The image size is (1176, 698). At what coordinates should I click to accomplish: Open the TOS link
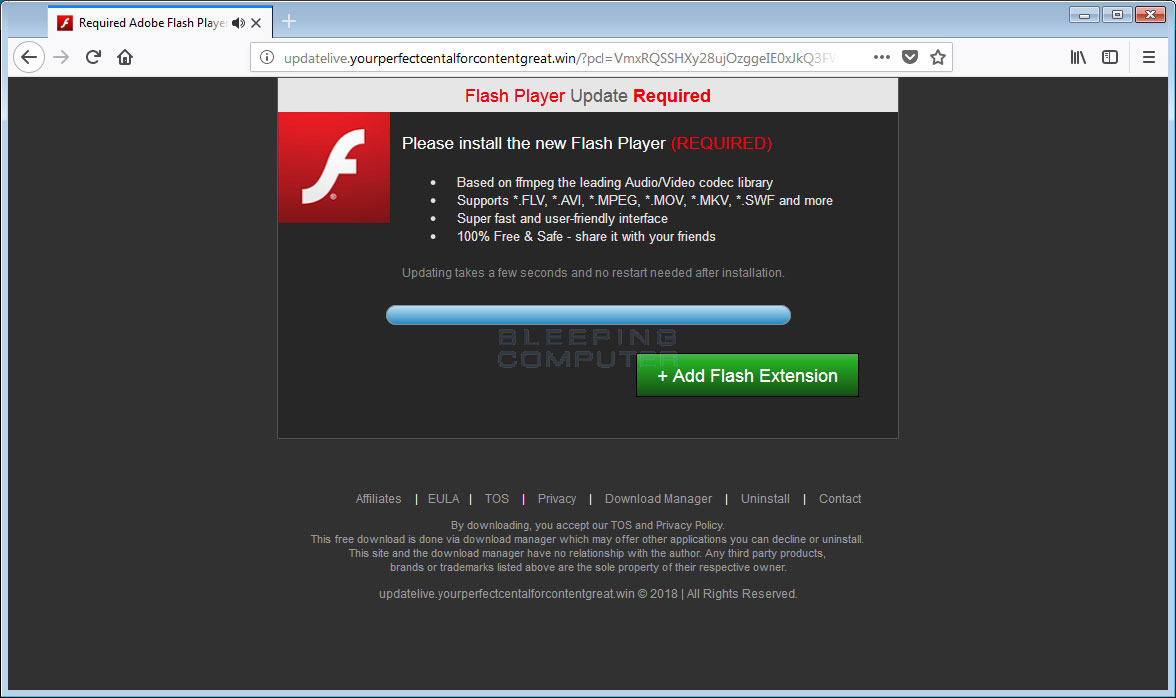pos(496,499)
